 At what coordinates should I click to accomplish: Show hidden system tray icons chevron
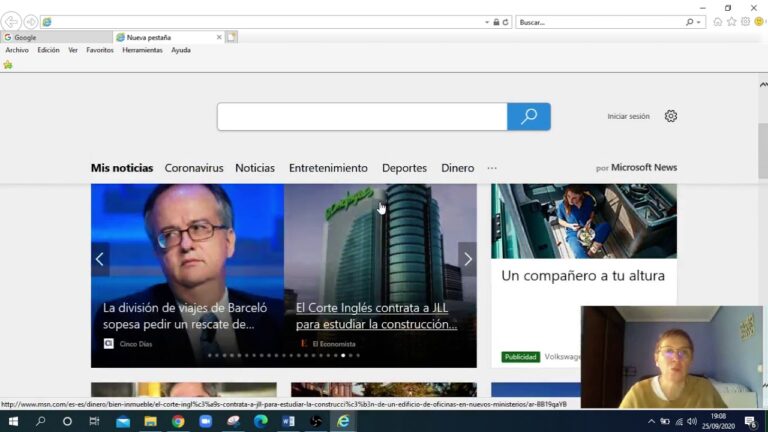(651, 421)
